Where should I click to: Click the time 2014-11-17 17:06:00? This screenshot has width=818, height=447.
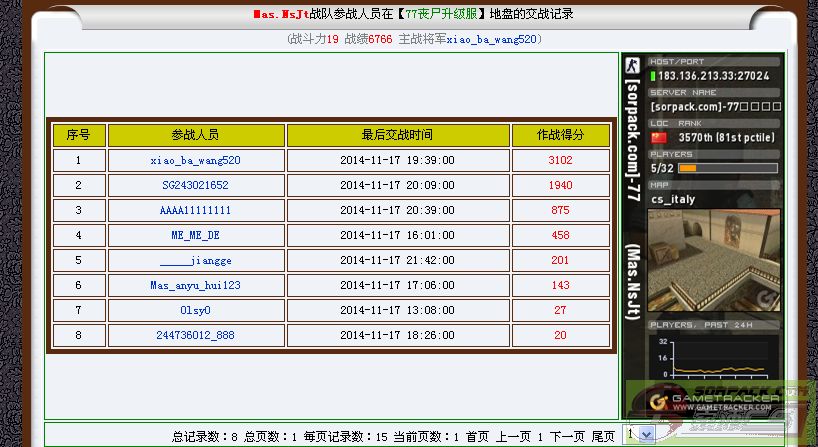click(x=398, y=285)
